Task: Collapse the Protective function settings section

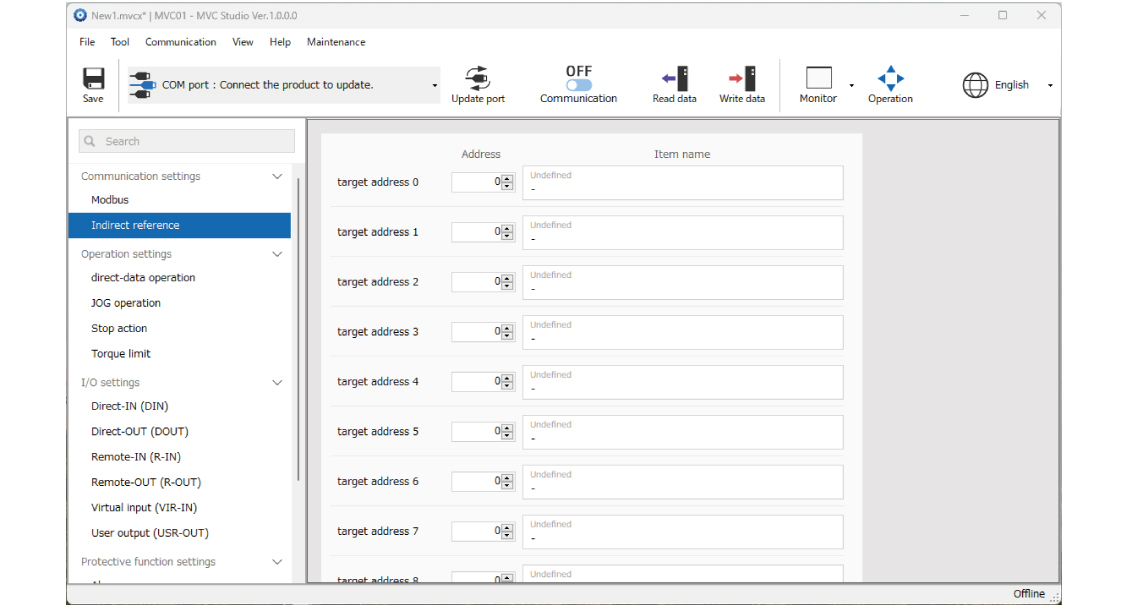Action: [x=277, y=561]
